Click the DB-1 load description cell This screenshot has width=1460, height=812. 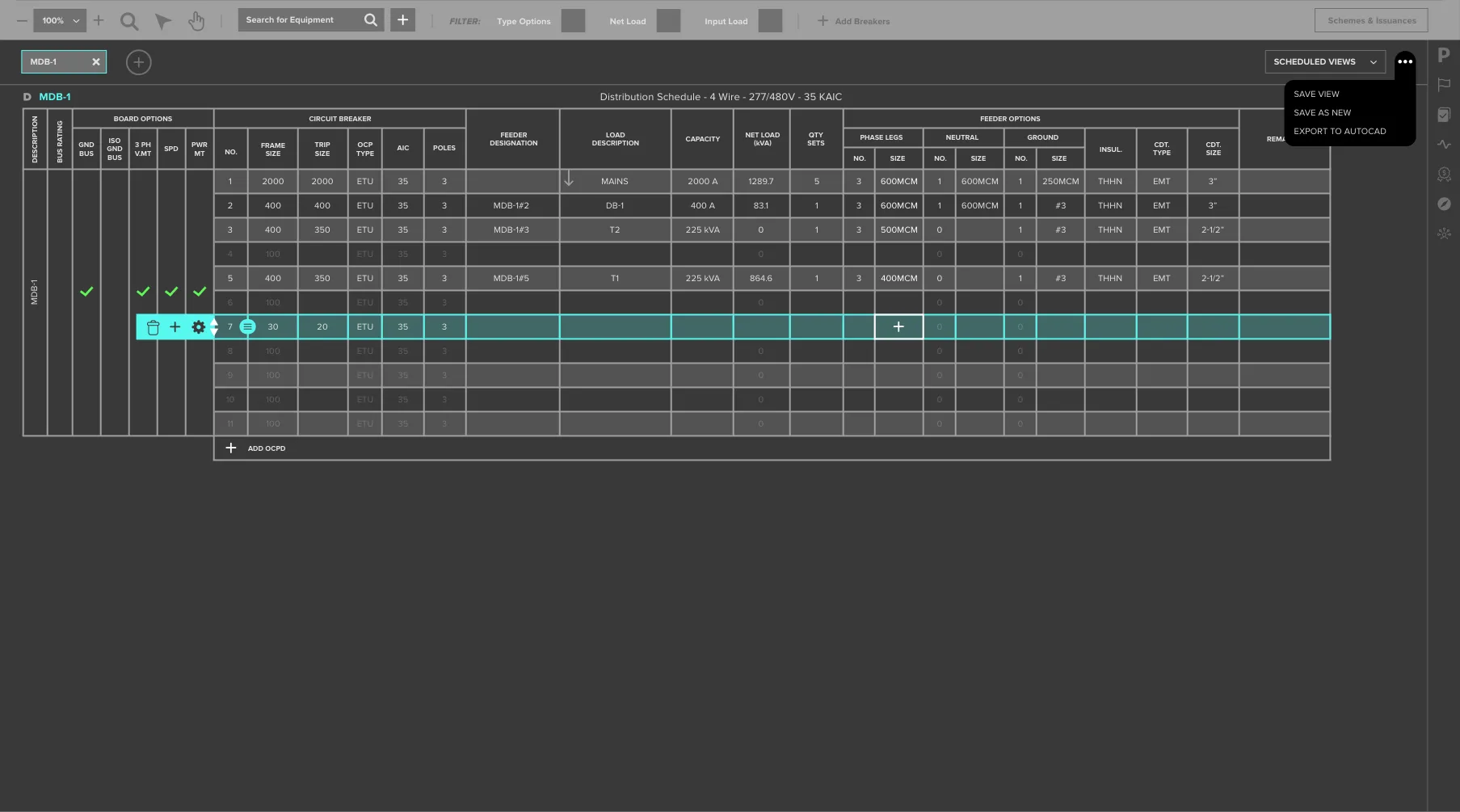point(615,206)
